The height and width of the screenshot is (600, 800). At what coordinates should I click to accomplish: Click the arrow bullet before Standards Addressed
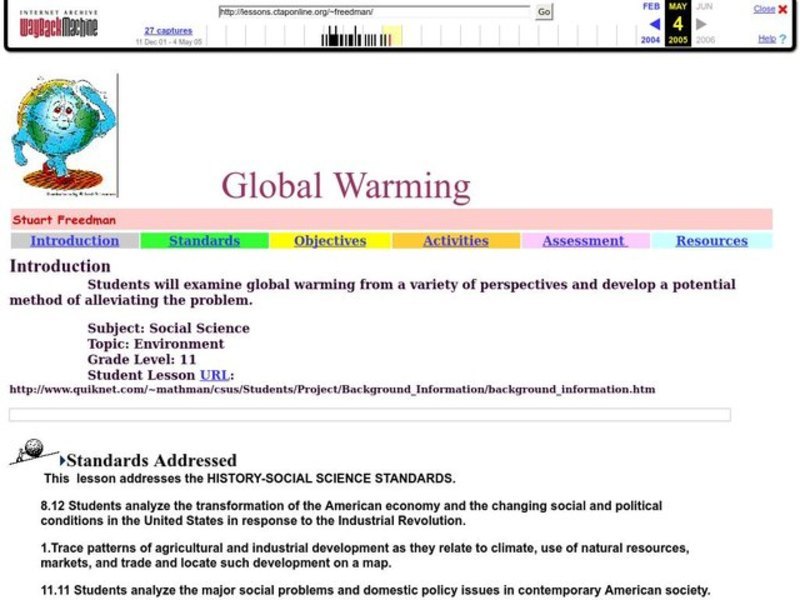tap(62, 460)
